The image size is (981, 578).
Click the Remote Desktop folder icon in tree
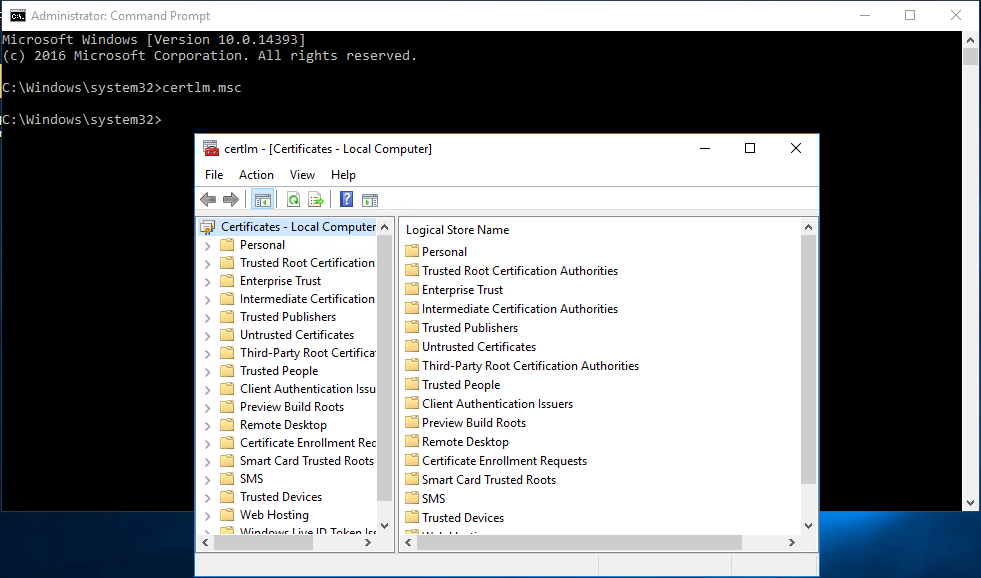(227, 425)
